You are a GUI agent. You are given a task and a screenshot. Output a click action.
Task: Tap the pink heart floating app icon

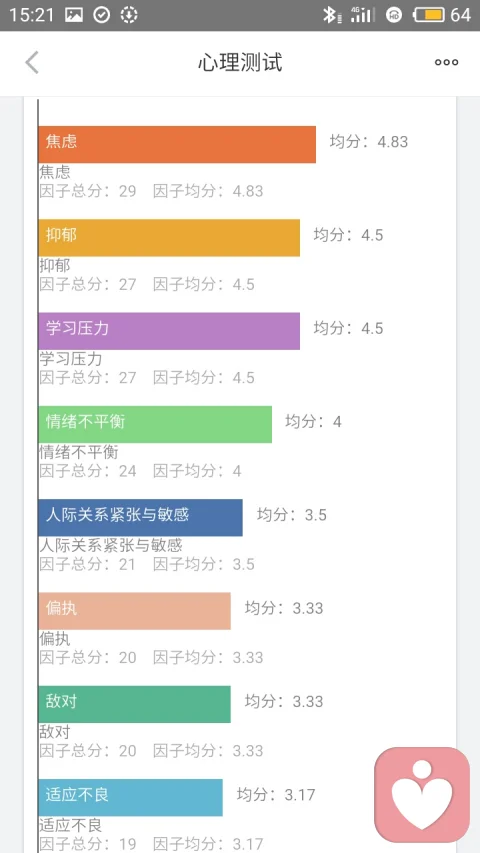point(422,795)
